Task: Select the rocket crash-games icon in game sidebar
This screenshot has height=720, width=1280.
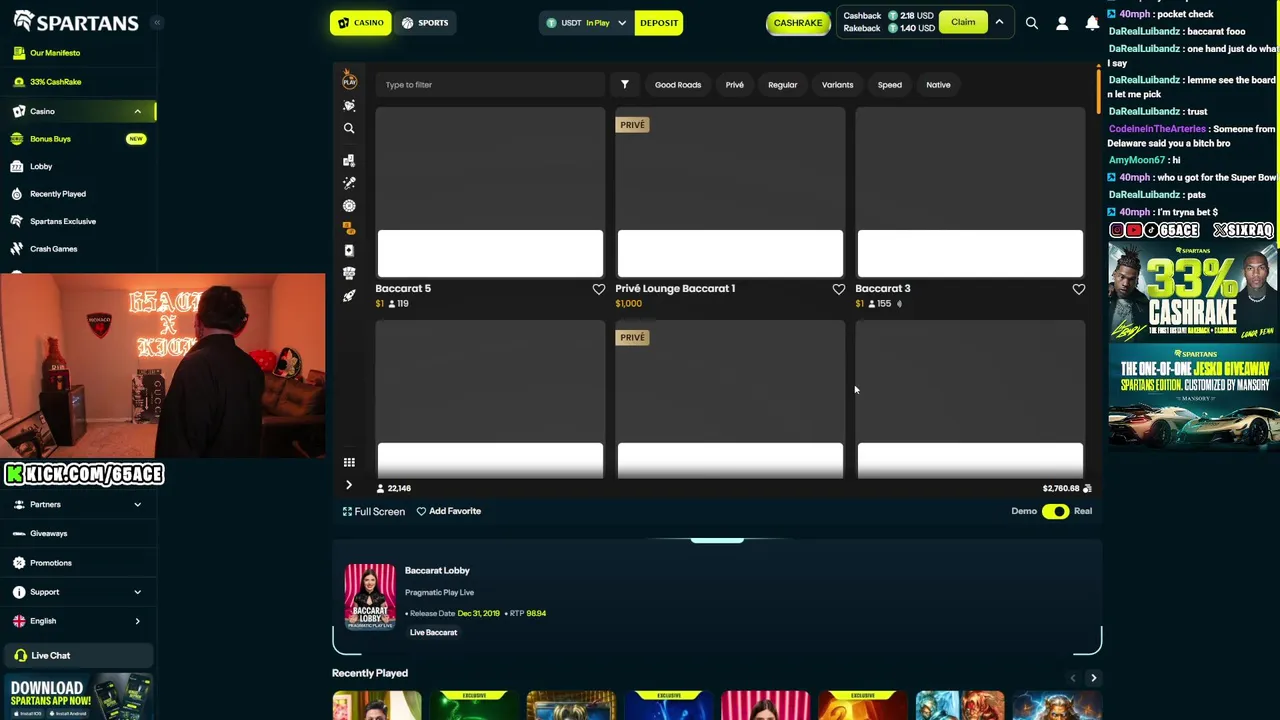Action: coord(349,296)
